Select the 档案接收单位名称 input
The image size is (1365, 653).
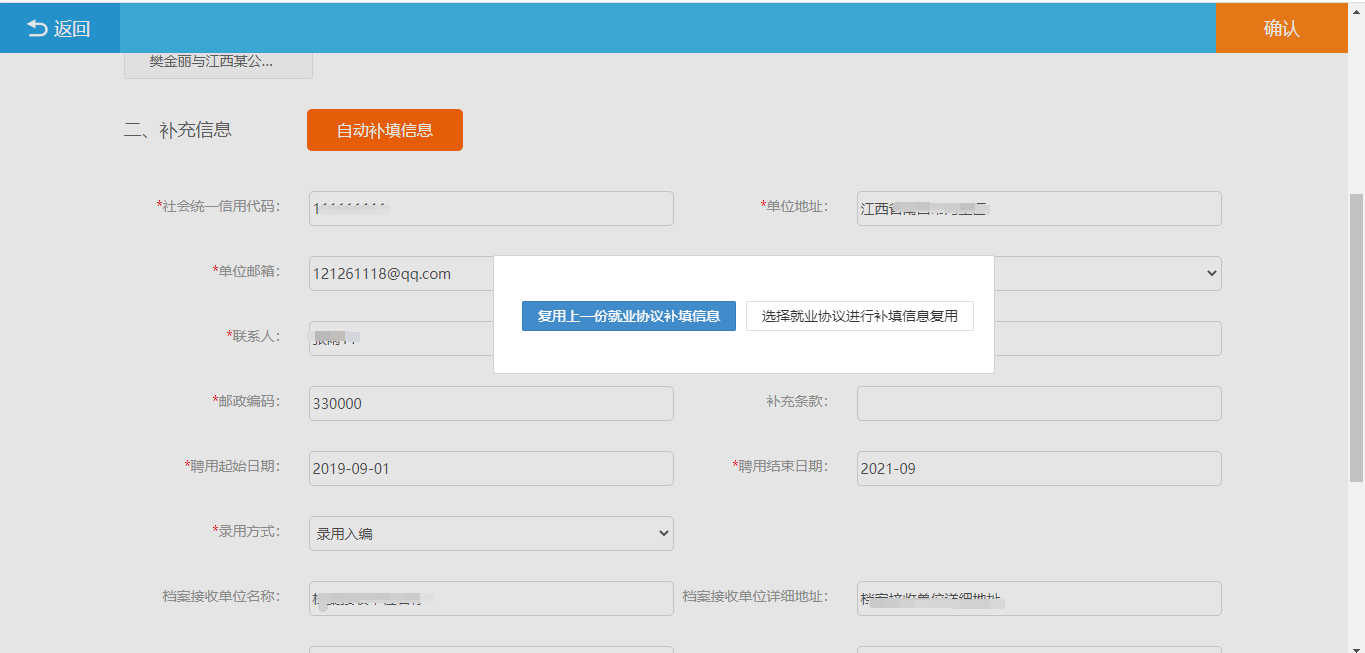(x=491, y=598)
